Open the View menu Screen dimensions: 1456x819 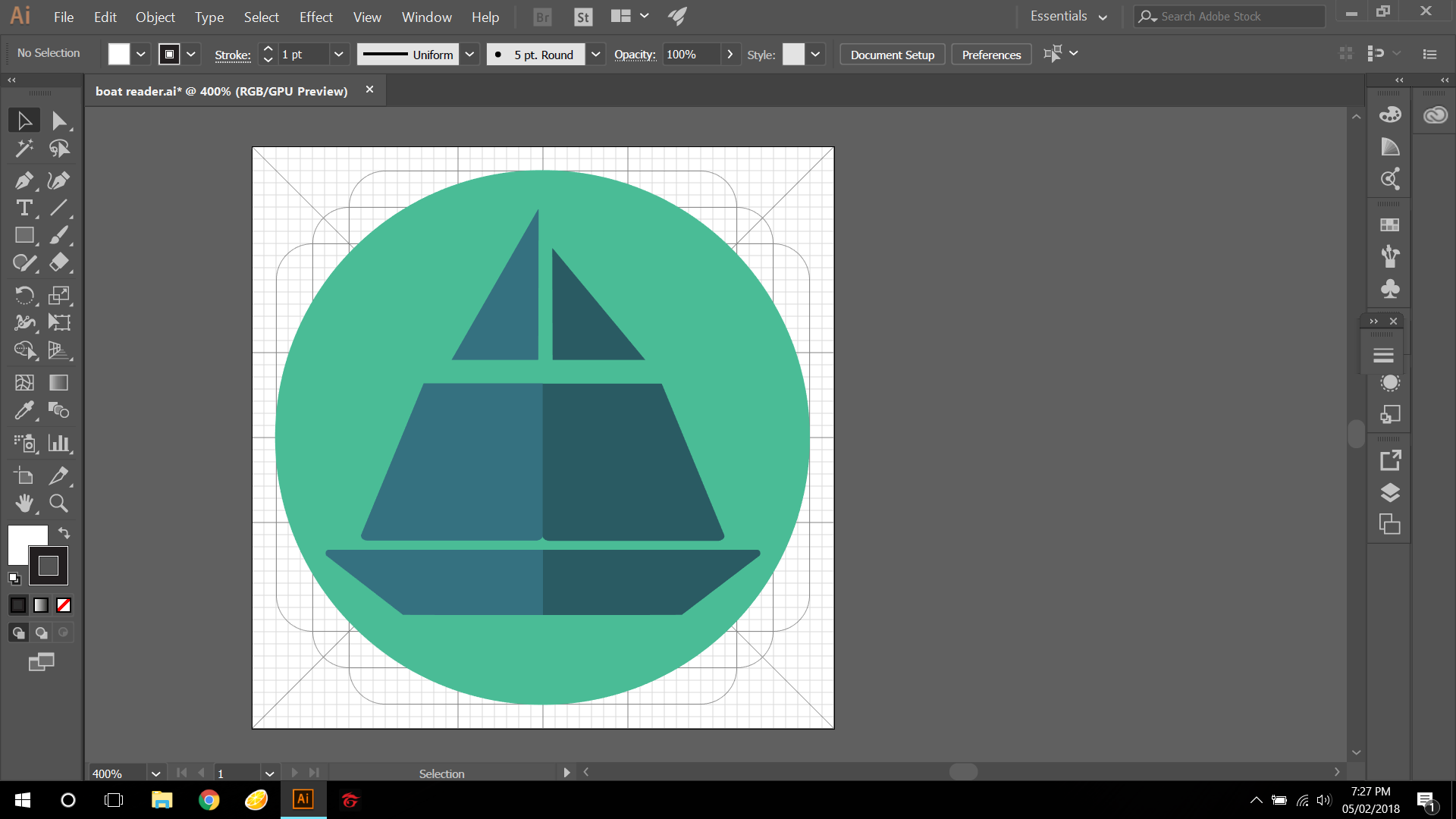pos(366,17)
